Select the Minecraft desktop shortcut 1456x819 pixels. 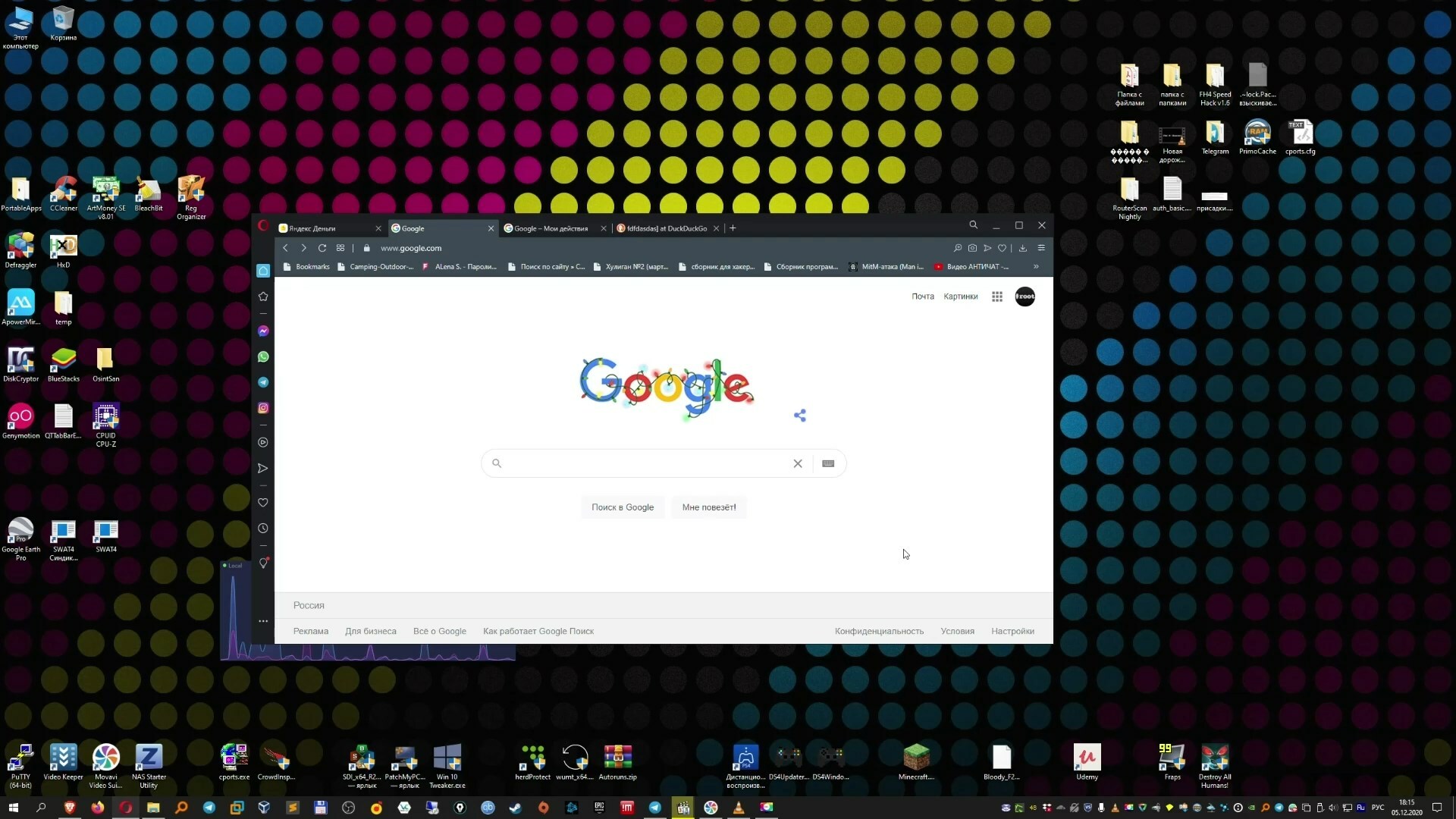click(x=917, y=762)
